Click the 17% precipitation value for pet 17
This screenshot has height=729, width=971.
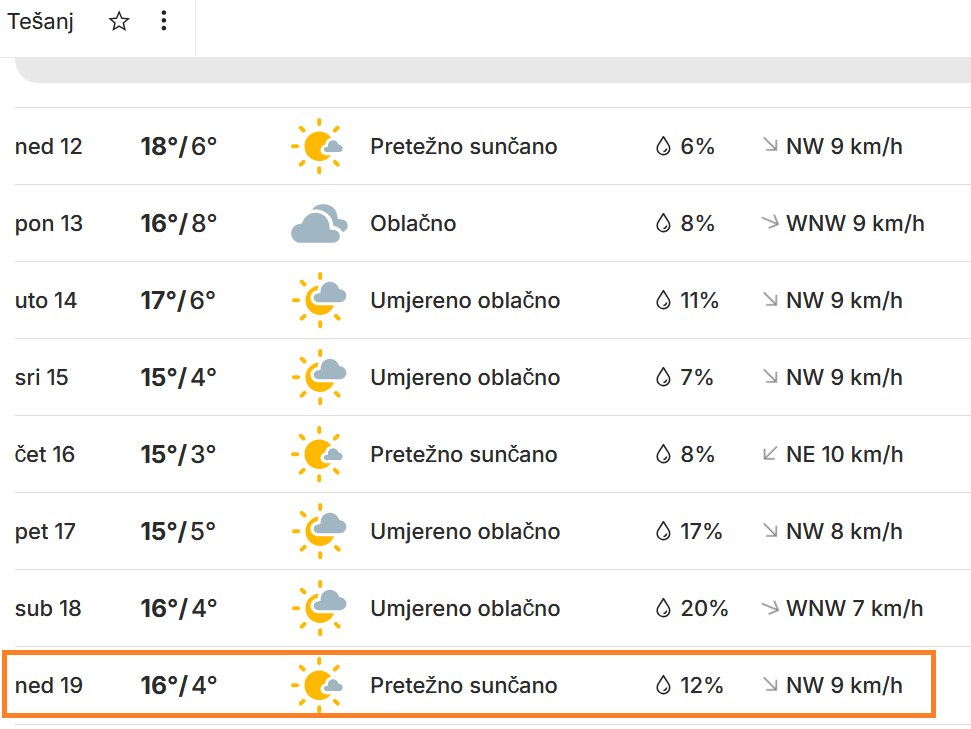pos(701,532)
